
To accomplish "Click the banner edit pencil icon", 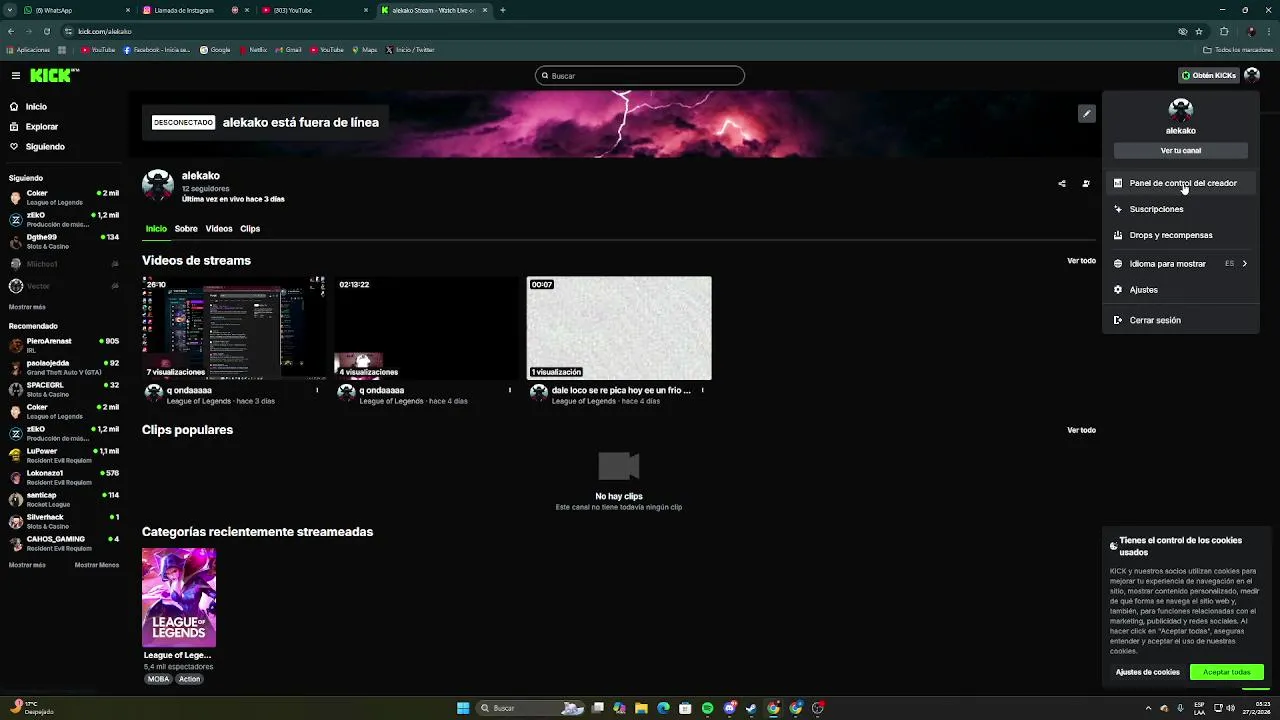I will (1086, 114).
